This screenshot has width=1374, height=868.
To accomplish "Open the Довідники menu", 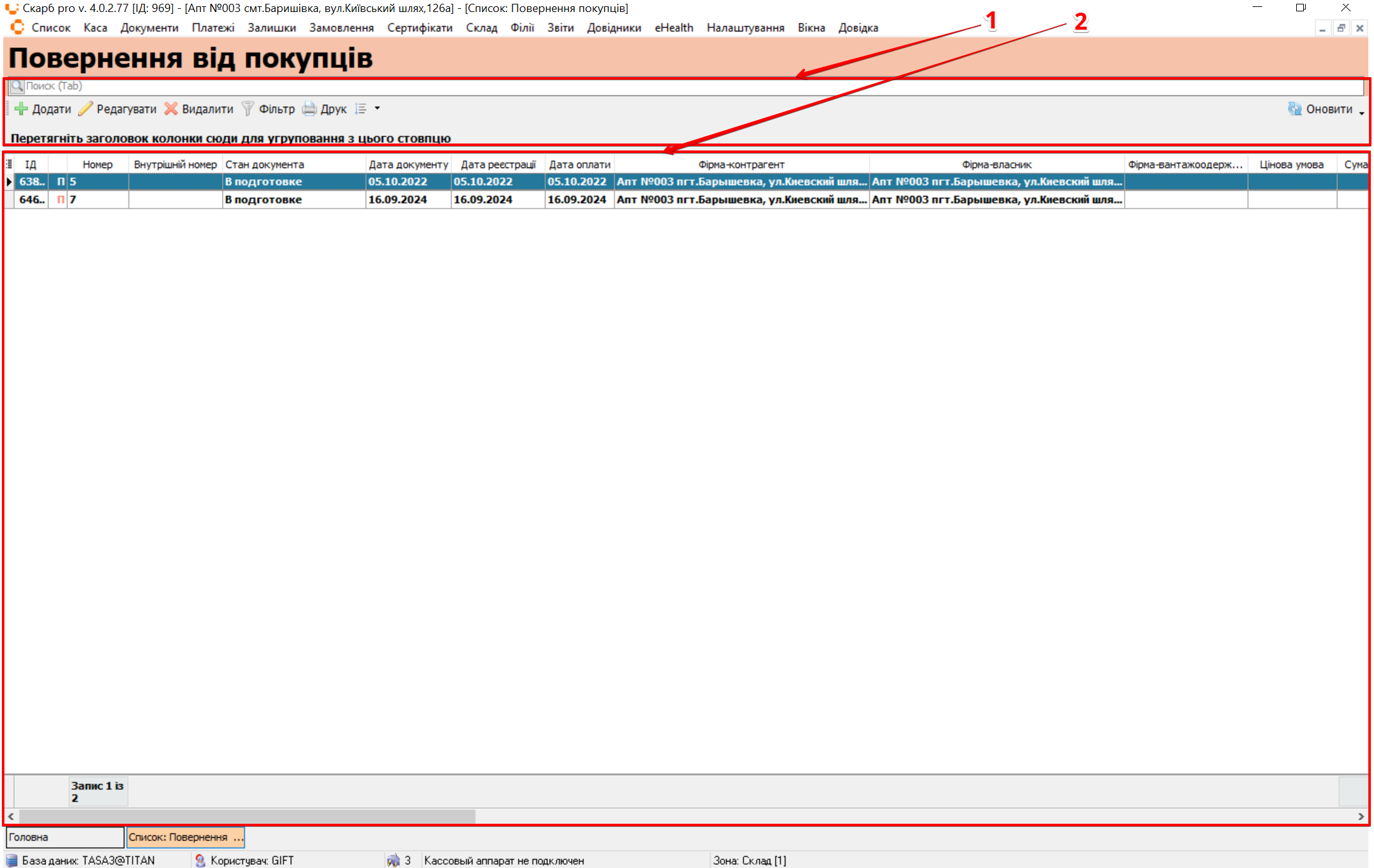I will click(613, 28).
